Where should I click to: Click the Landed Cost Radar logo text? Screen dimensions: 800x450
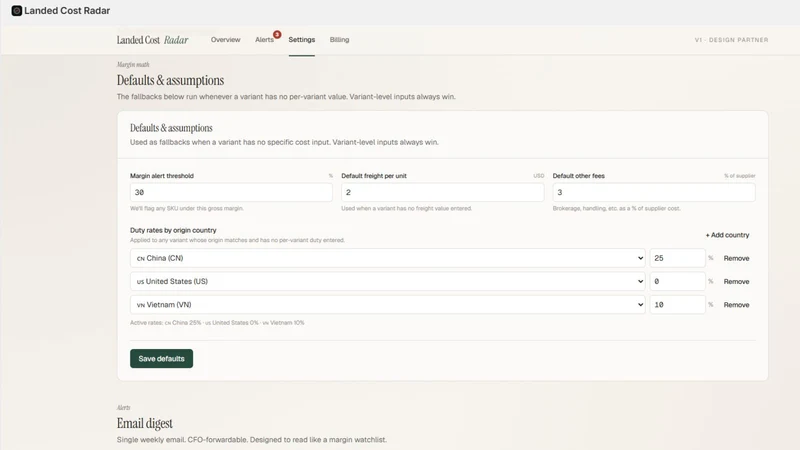(x=153, y=40)
